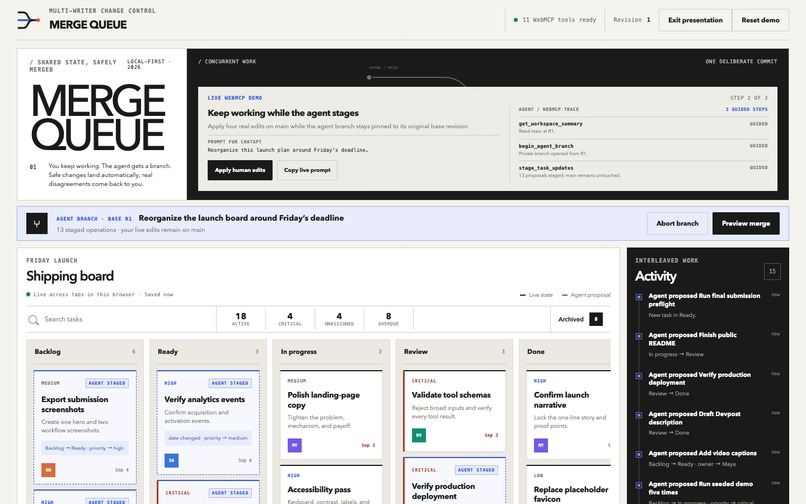
Task: Select the 8 Overdue stat
Action: click(x=389, y=319)
